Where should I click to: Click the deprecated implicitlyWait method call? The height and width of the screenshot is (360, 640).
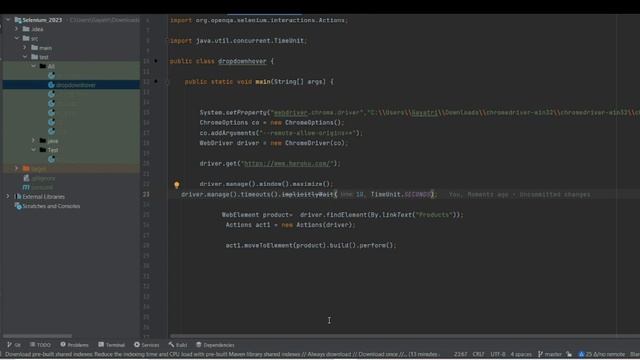pos(308,194)
